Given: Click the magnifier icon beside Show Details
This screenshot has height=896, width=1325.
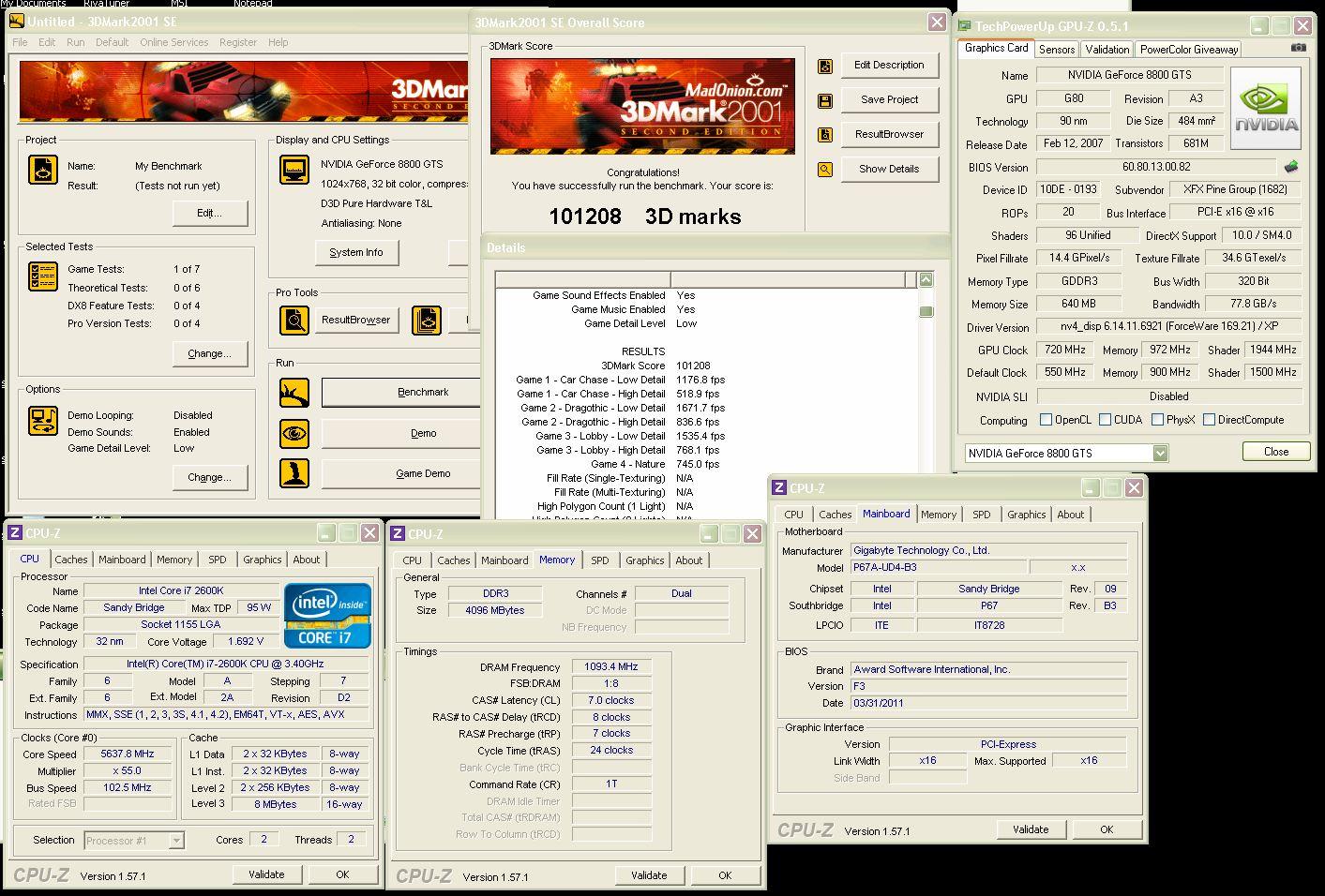Looking at the screenshot, I should [x=825, y=170].
